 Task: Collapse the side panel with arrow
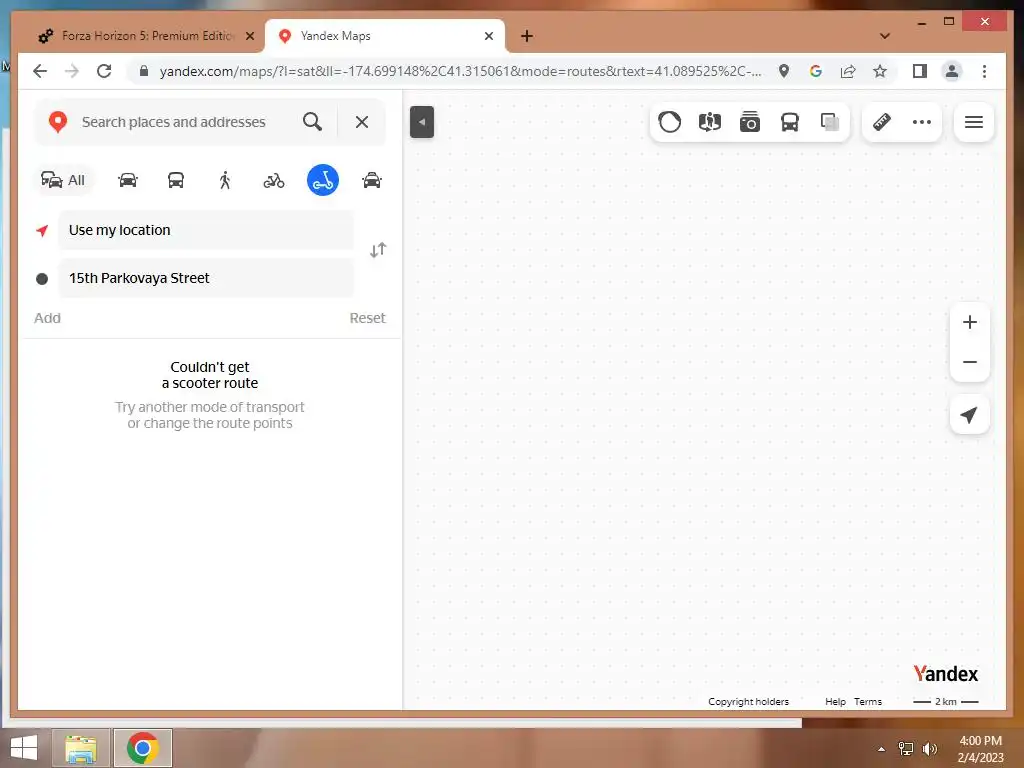[x=422, y=122]
